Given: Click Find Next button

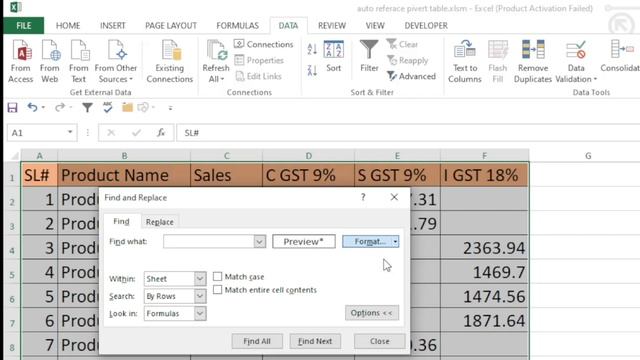Looking at the screenshot, I should (x=315, y=341).
